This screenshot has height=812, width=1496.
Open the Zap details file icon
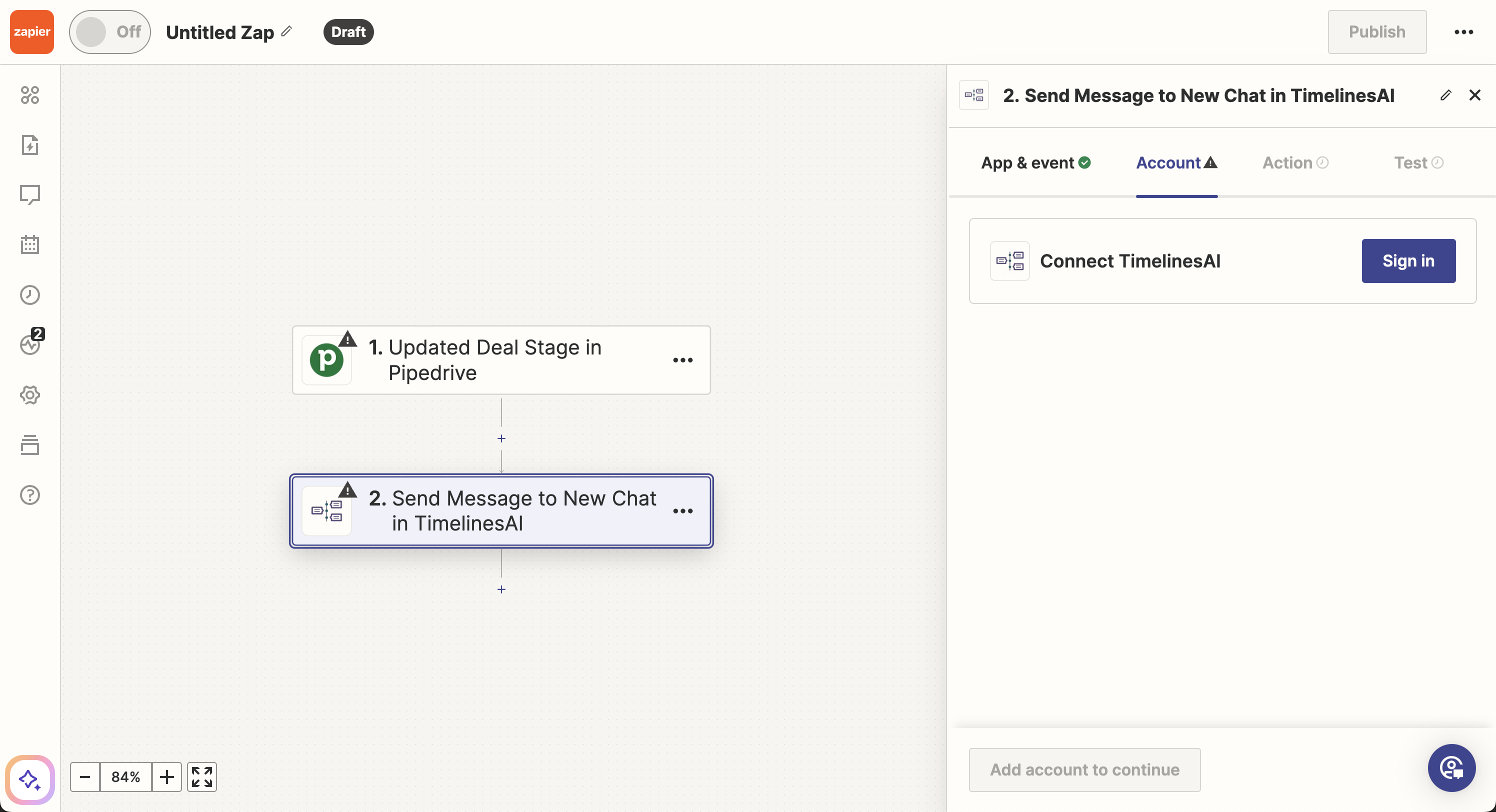(x=29, y=145)
